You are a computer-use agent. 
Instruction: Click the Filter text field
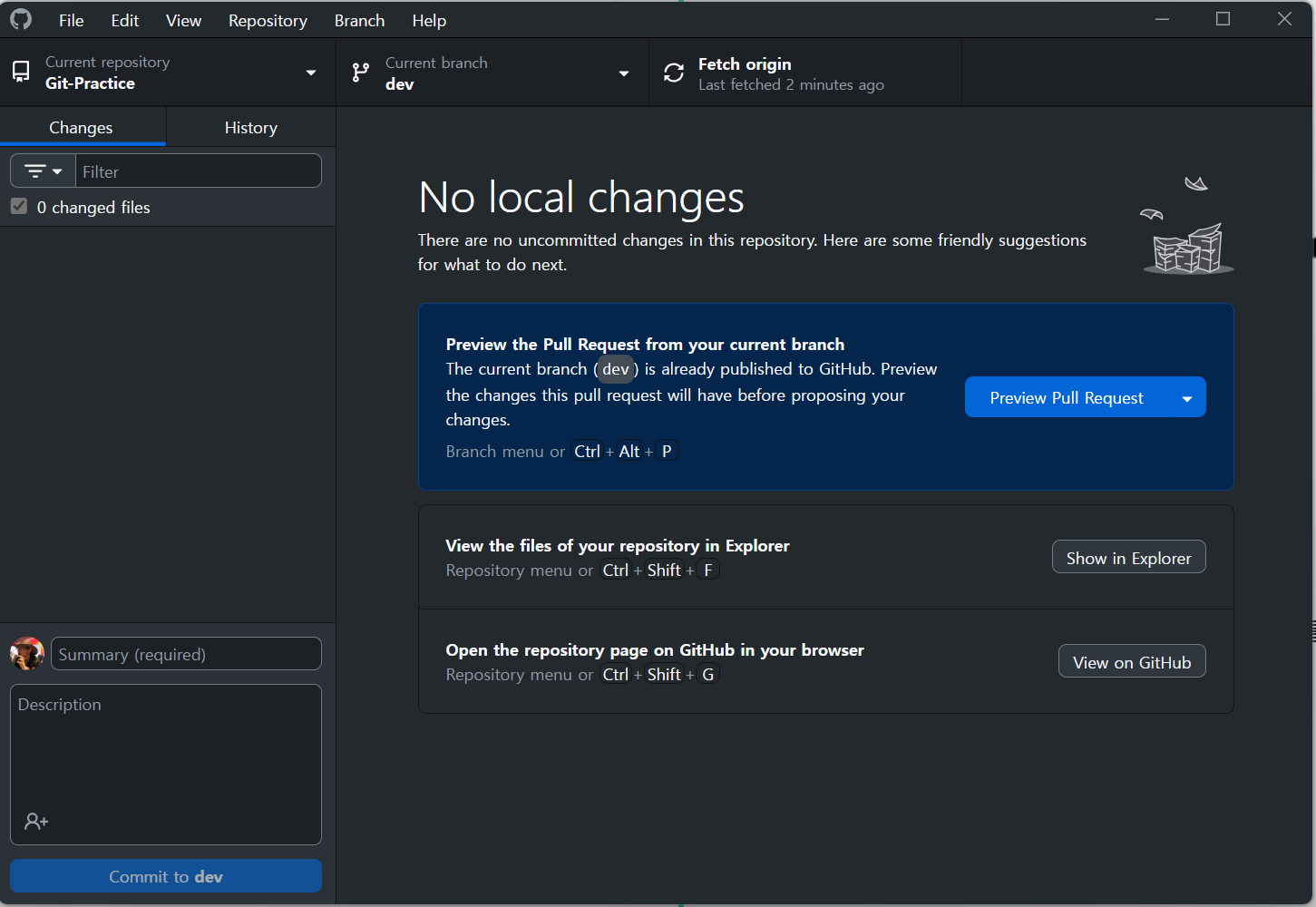coord(199,171)
